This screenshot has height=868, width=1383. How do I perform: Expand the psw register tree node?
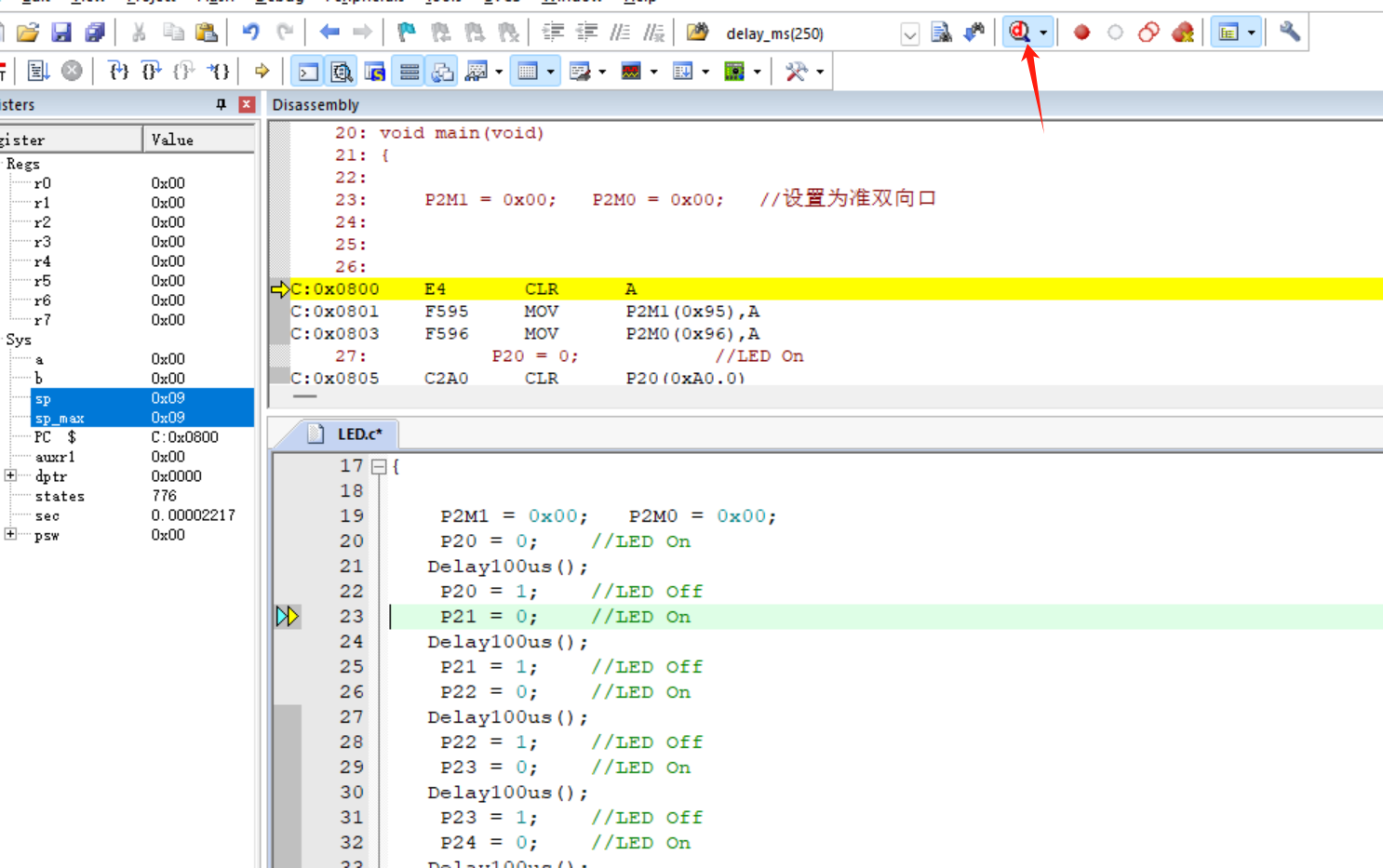point(10,534)
